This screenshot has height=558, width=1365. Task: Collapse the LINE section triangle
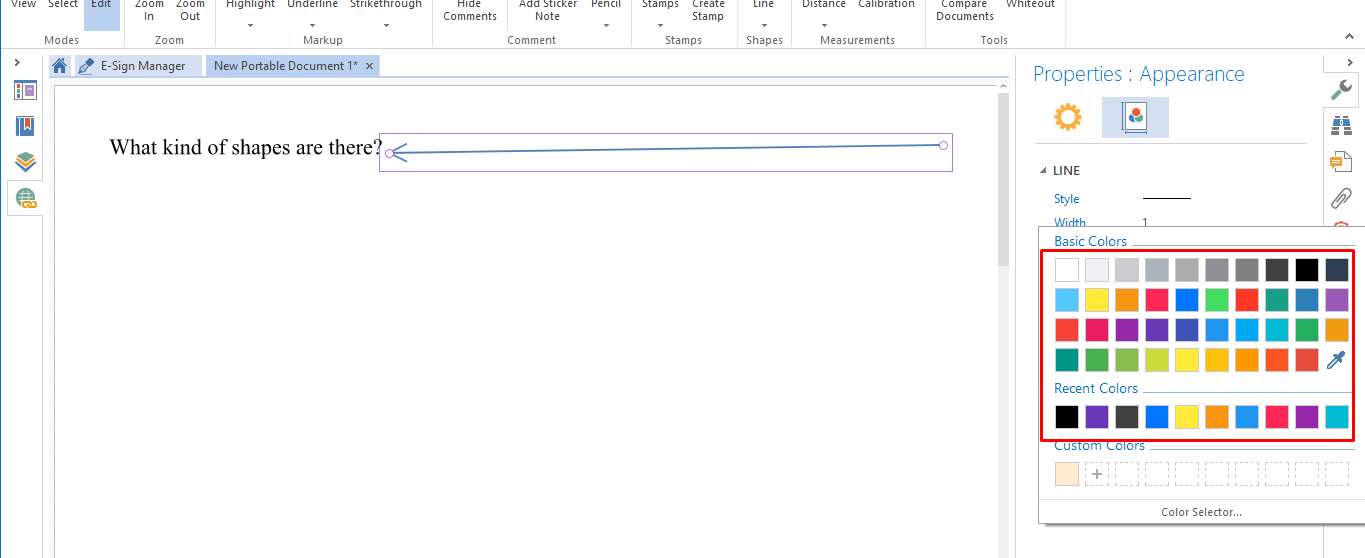(1044, 171)
